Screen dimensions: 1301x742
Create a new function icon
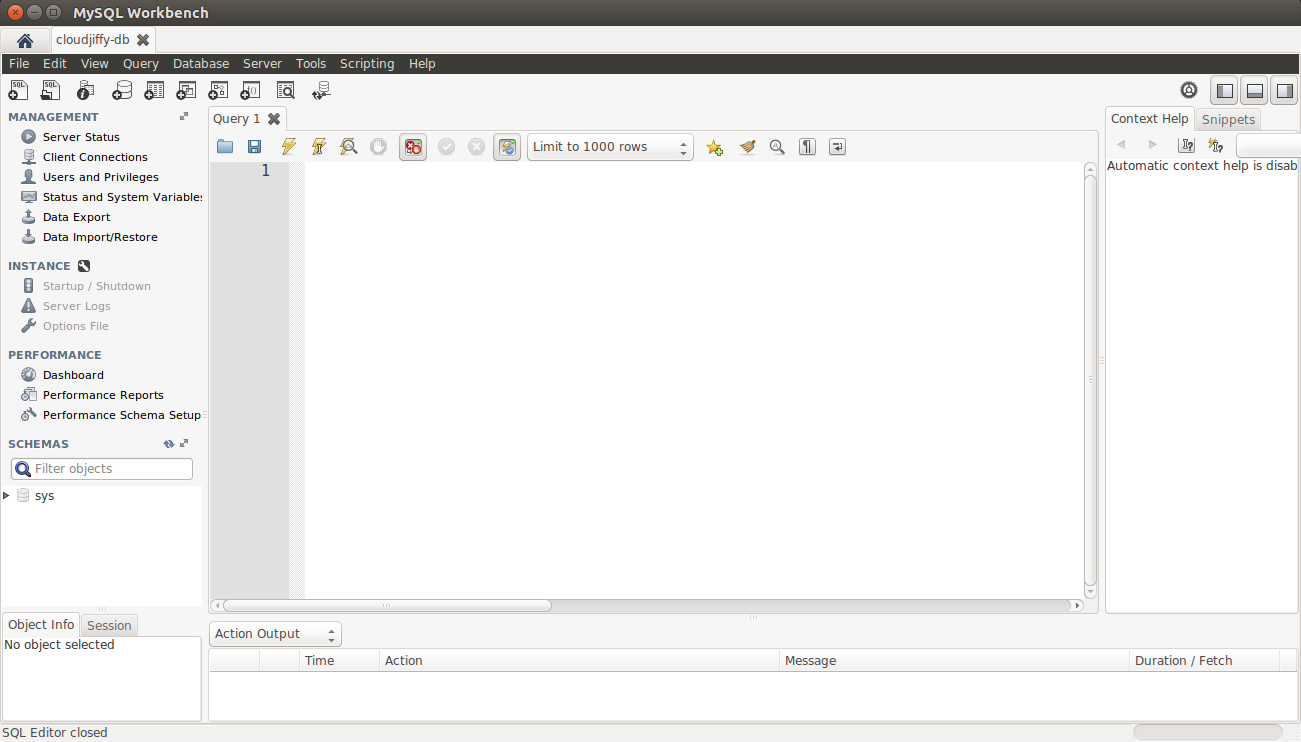(x=250, y=91)
